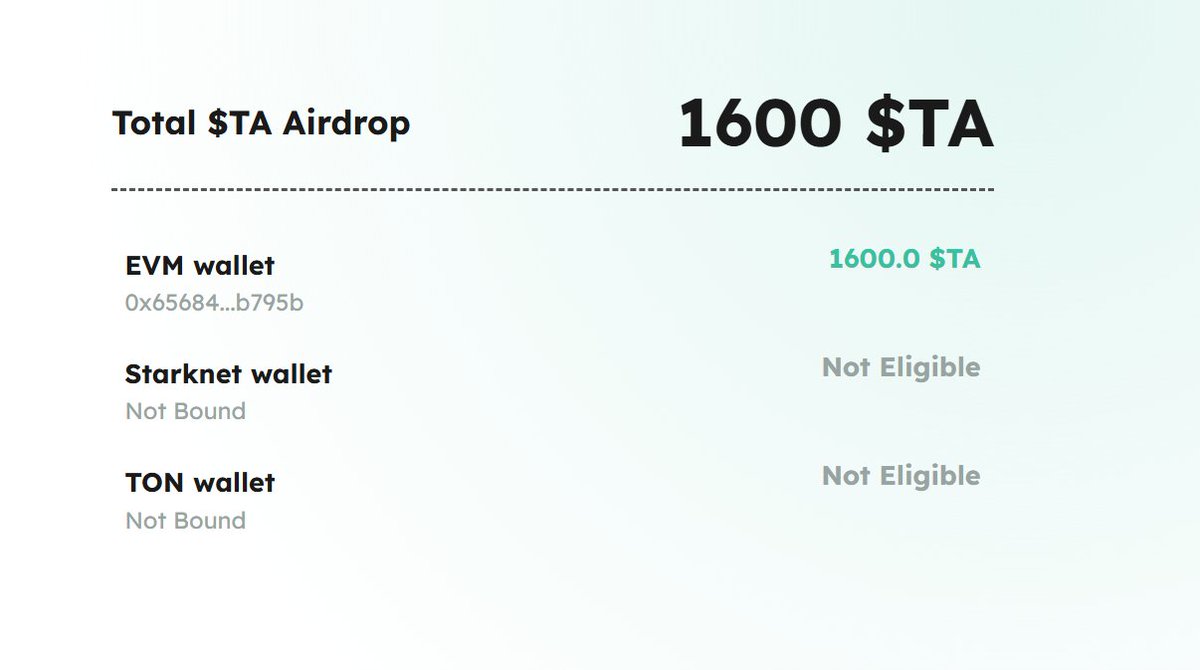The image size is (1200, 670).
Task: Click Not Bound under TON wallet
Action: 185,520
